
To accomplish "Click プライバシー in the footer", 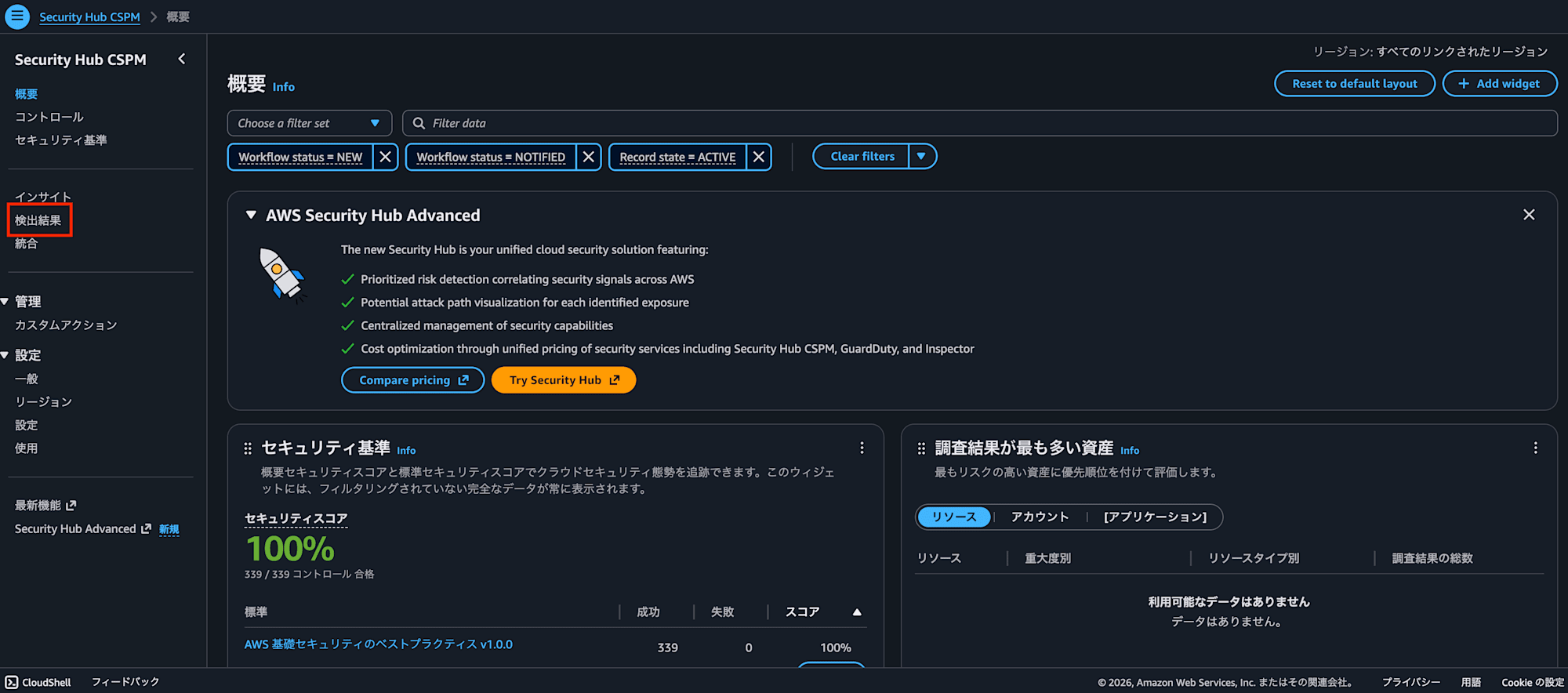I will coord(1411,683).
